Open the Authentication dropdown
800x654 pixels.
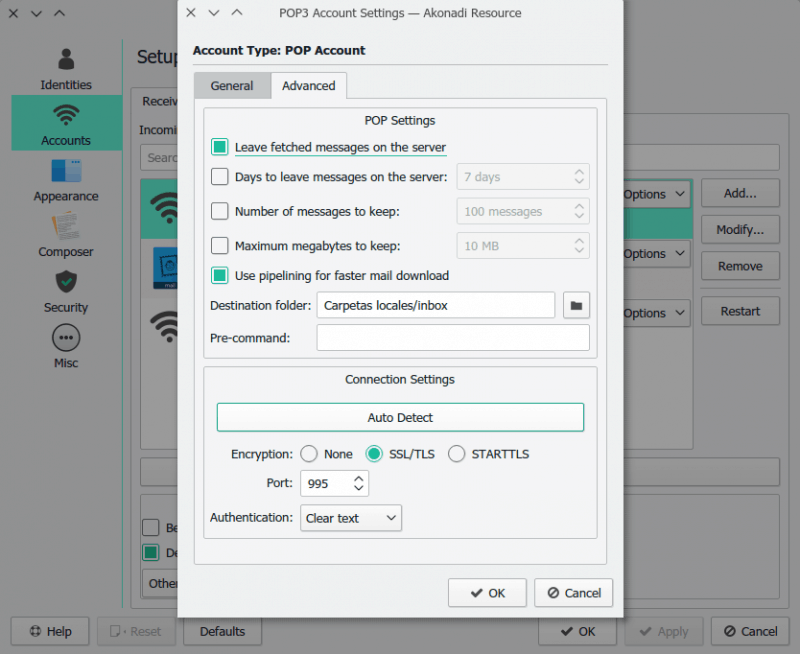click(350, 518)
